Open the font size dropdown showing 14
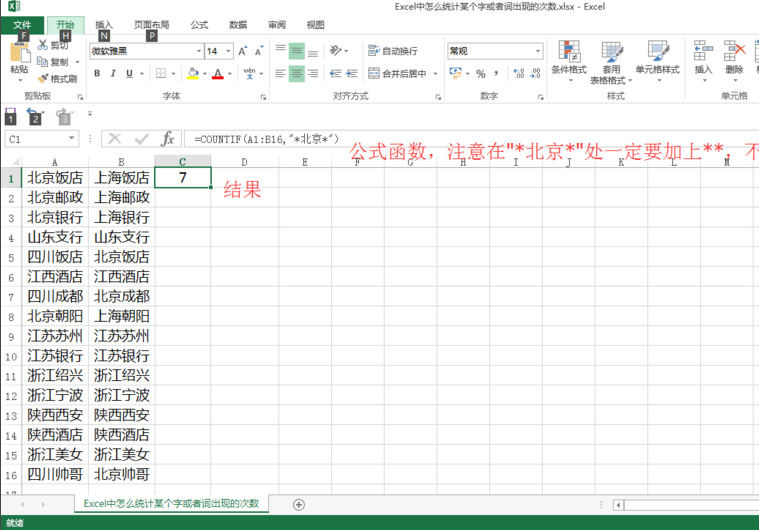Screen dimensions: 759x530 point(228,51)
